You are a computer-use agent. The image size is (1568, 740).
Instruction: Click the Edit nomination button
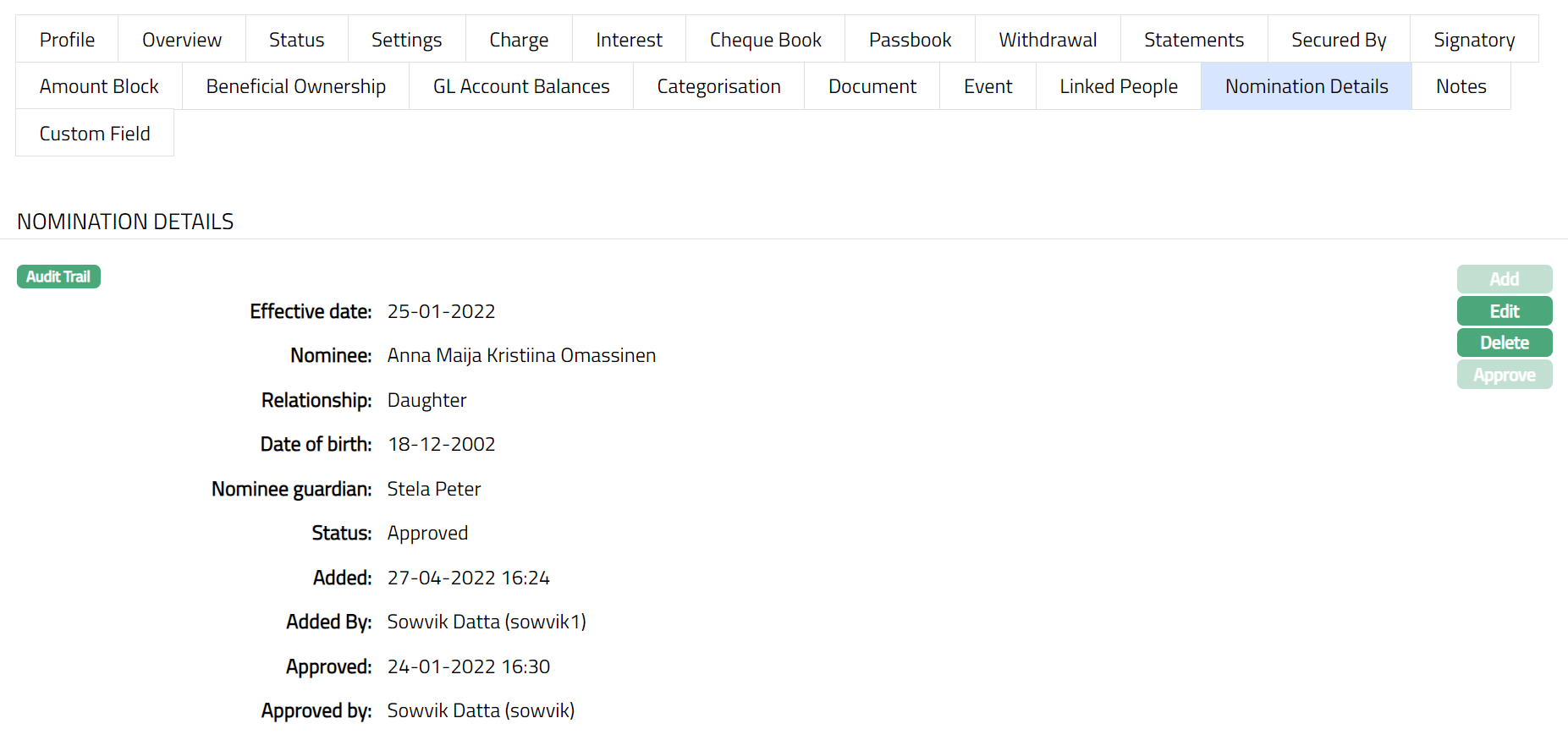tap(1504, 311)
